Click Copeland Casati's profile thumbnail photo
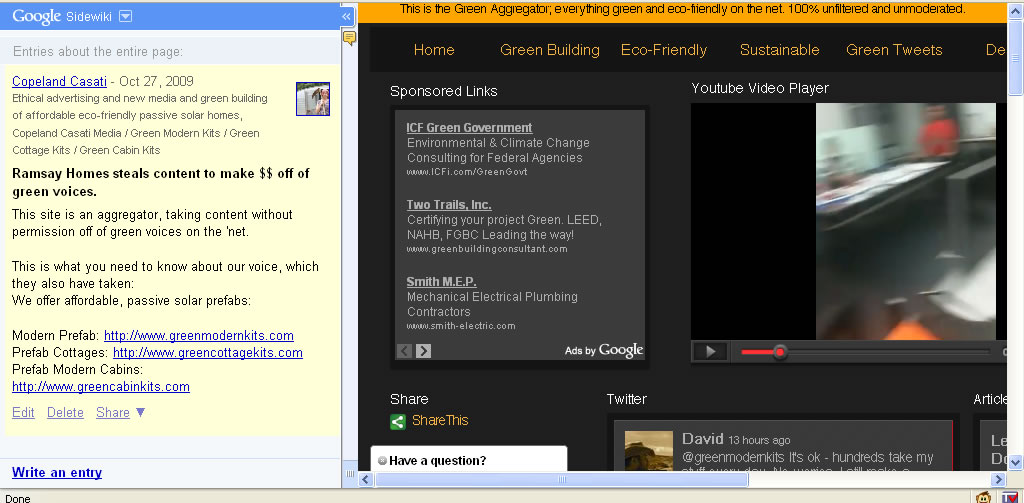Viewport: 1024px width, 503px height. [313, 99]
